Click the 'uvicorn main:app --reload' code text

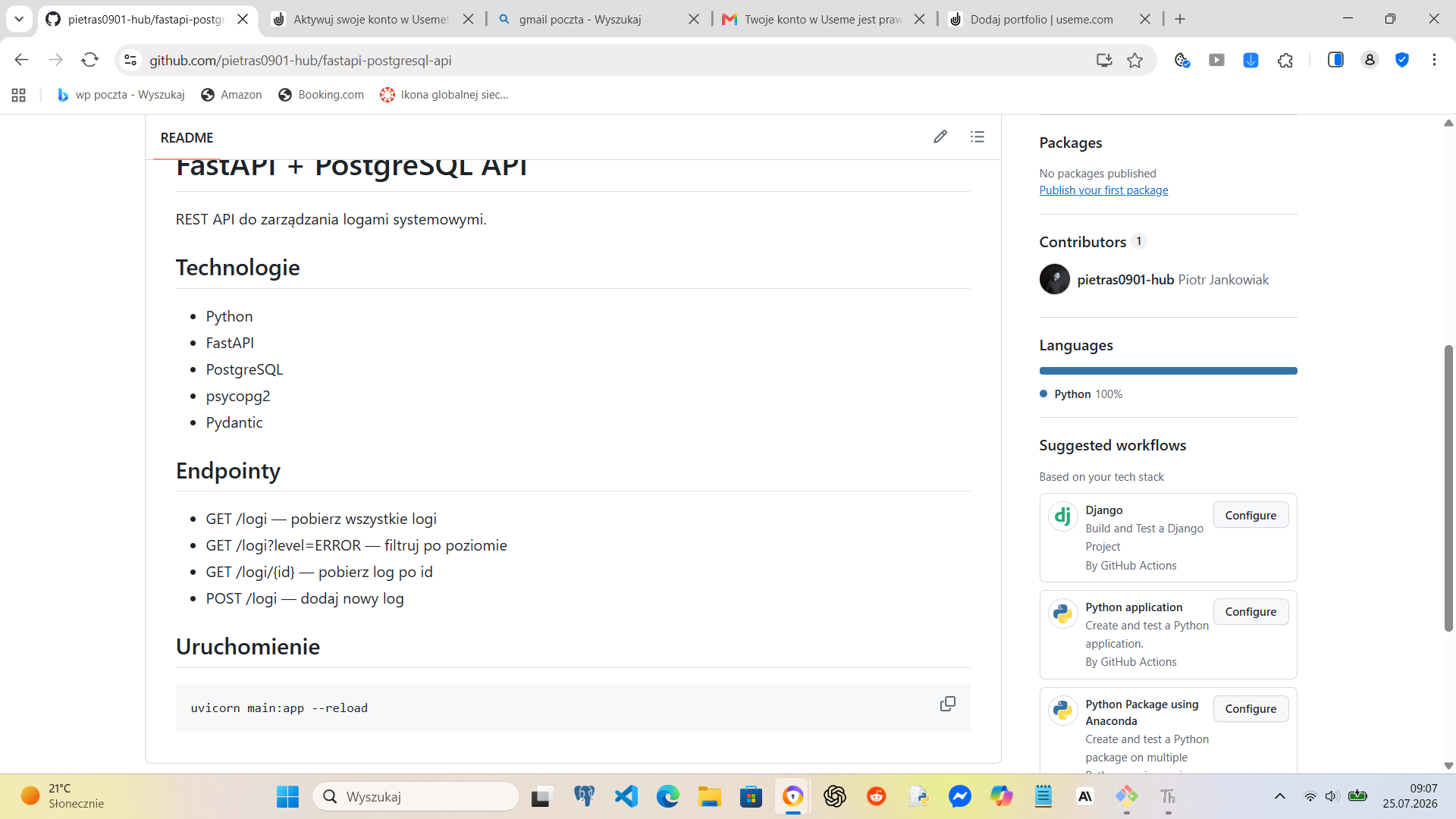279,708
